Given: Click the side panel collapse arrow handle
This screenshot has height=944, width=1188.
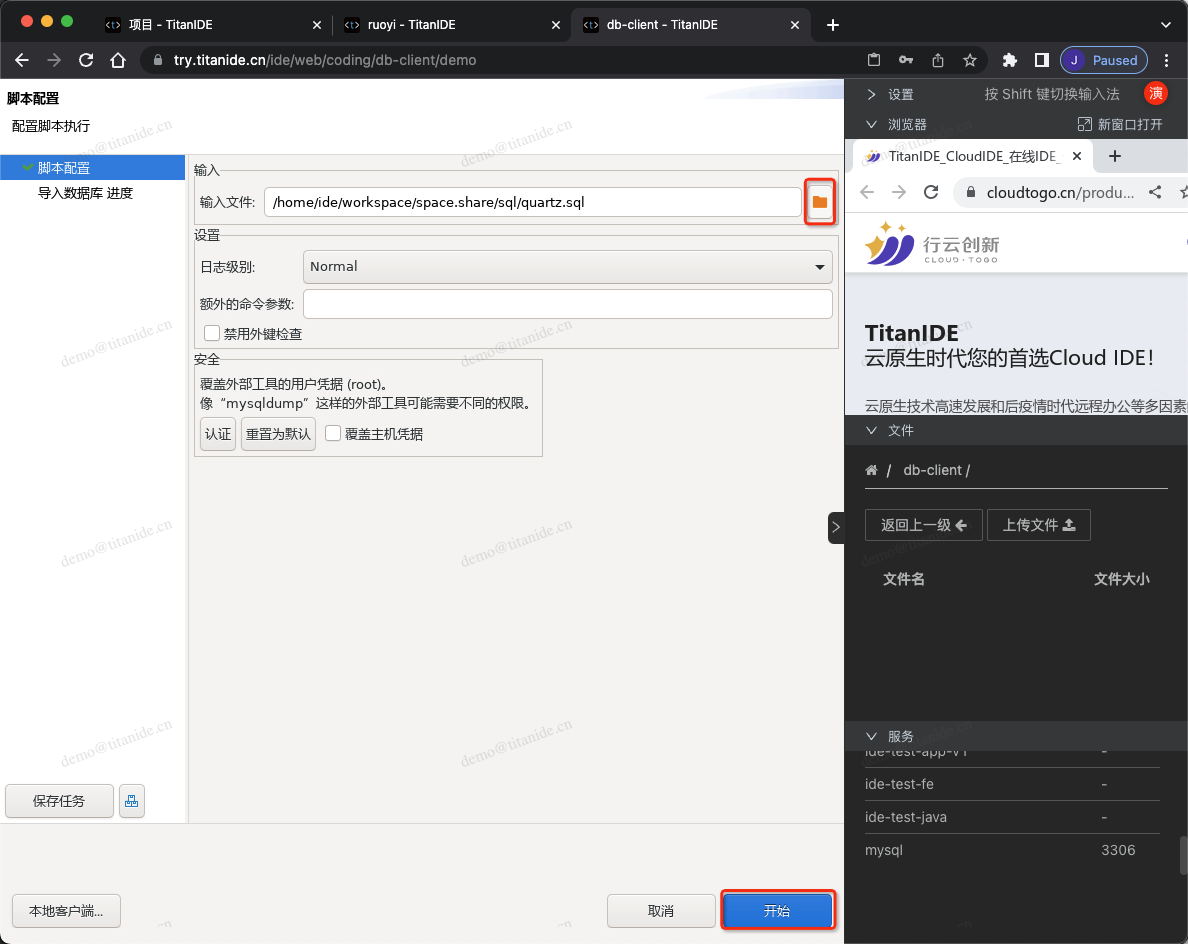Looking at the screenshot, I should (836, 527).
